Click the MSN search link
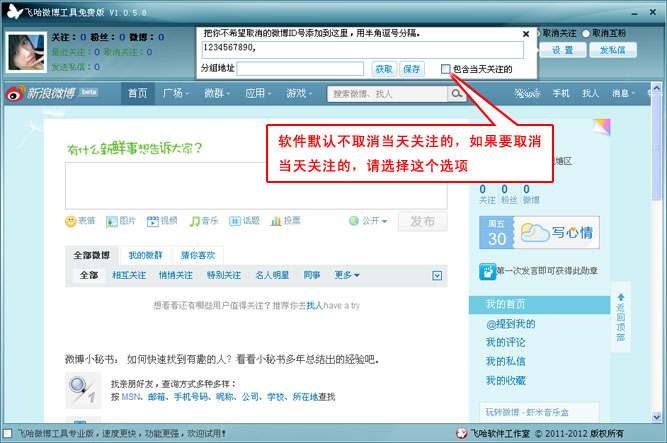Image resolution: width=667 pixels, height=443 pixels. pyautogui.click(x=131, y=397)
